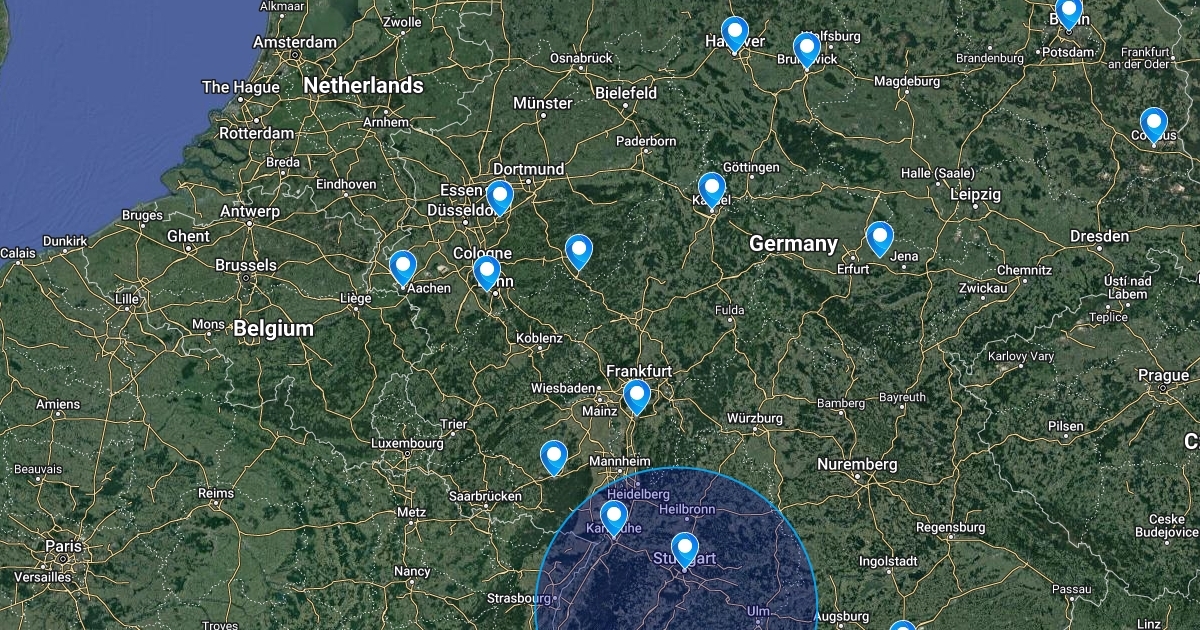Click the map pin at Hanover
1200x630 pixels.
click(735, 33)
